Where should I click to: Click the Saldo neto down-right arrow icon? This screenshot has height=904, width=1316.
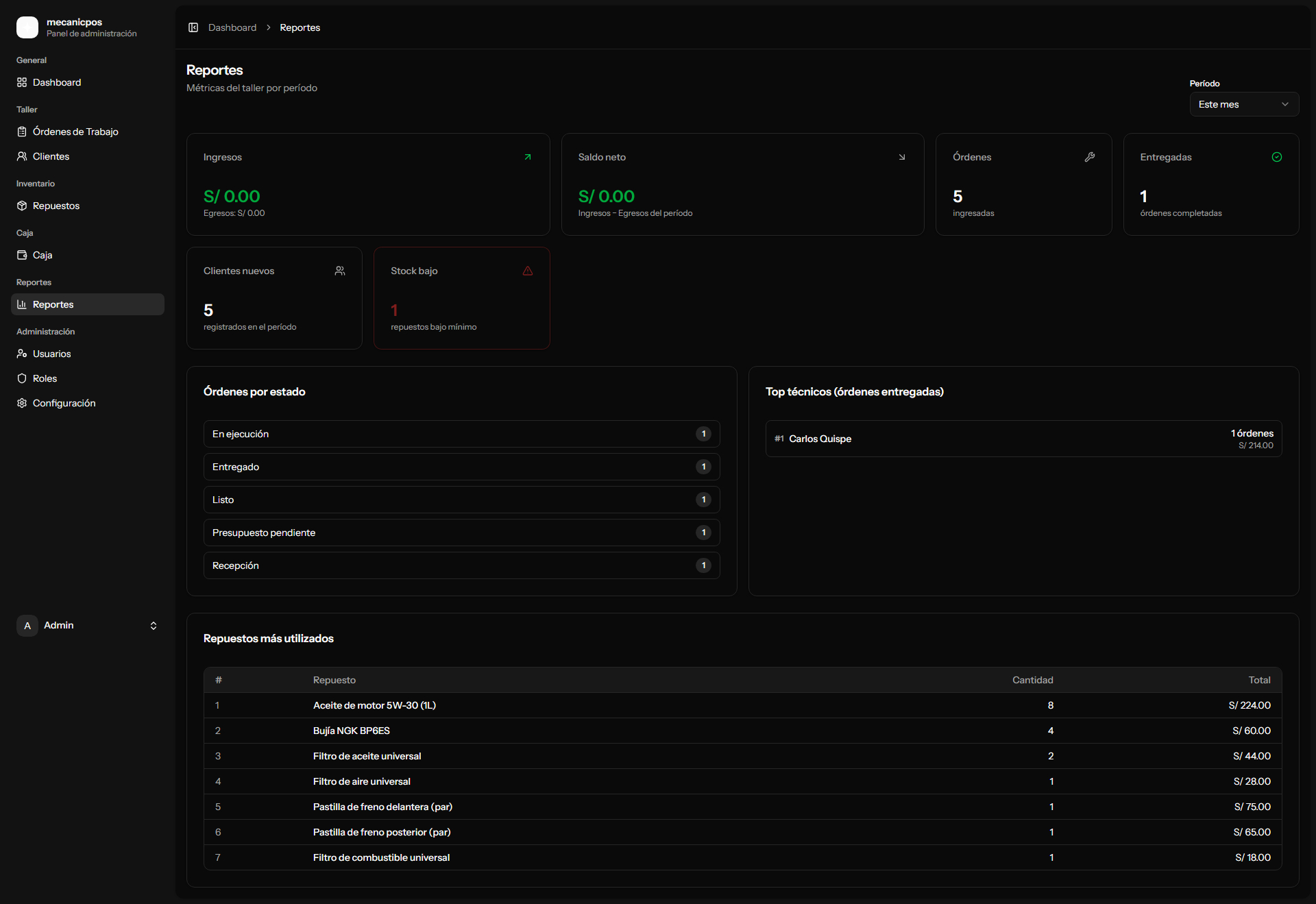[902, 157]
